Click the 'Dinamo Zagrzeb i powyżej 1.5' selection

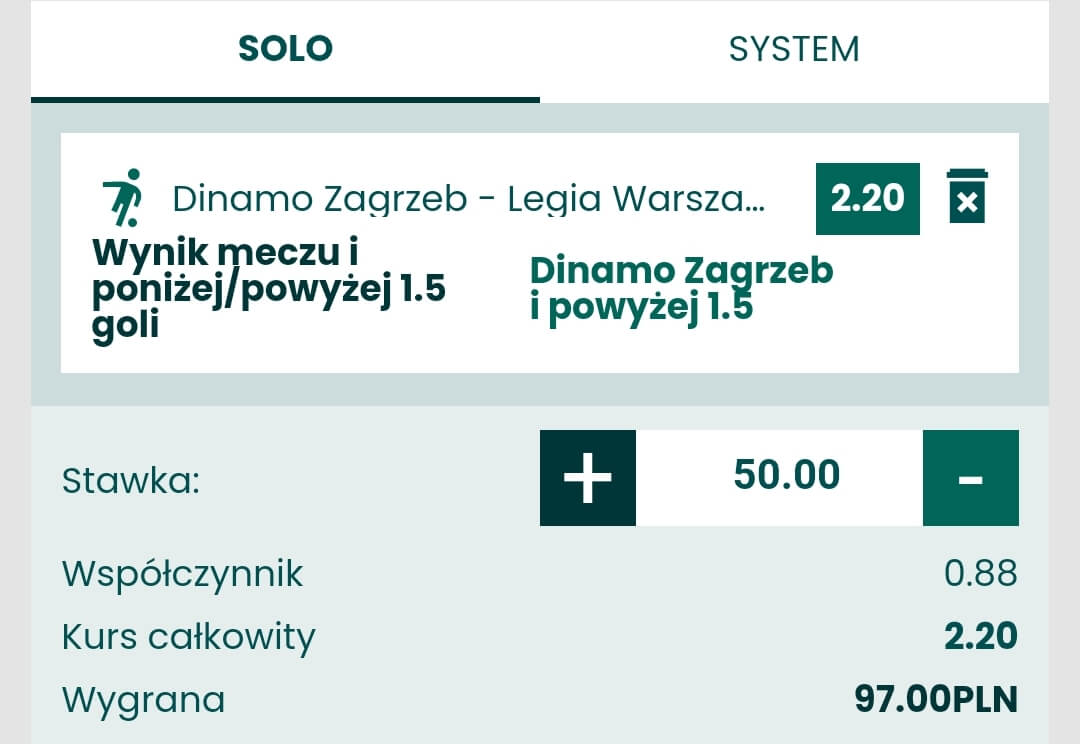pos(681,289)
